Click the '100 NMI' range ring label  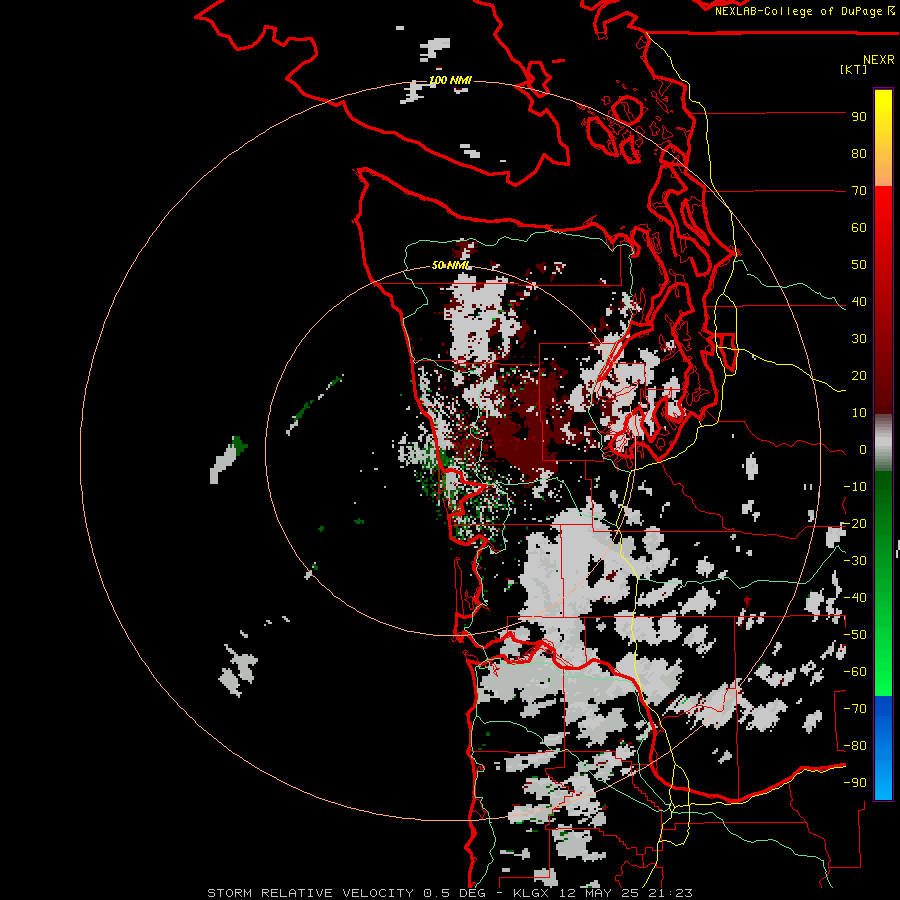tap(451, 80)
